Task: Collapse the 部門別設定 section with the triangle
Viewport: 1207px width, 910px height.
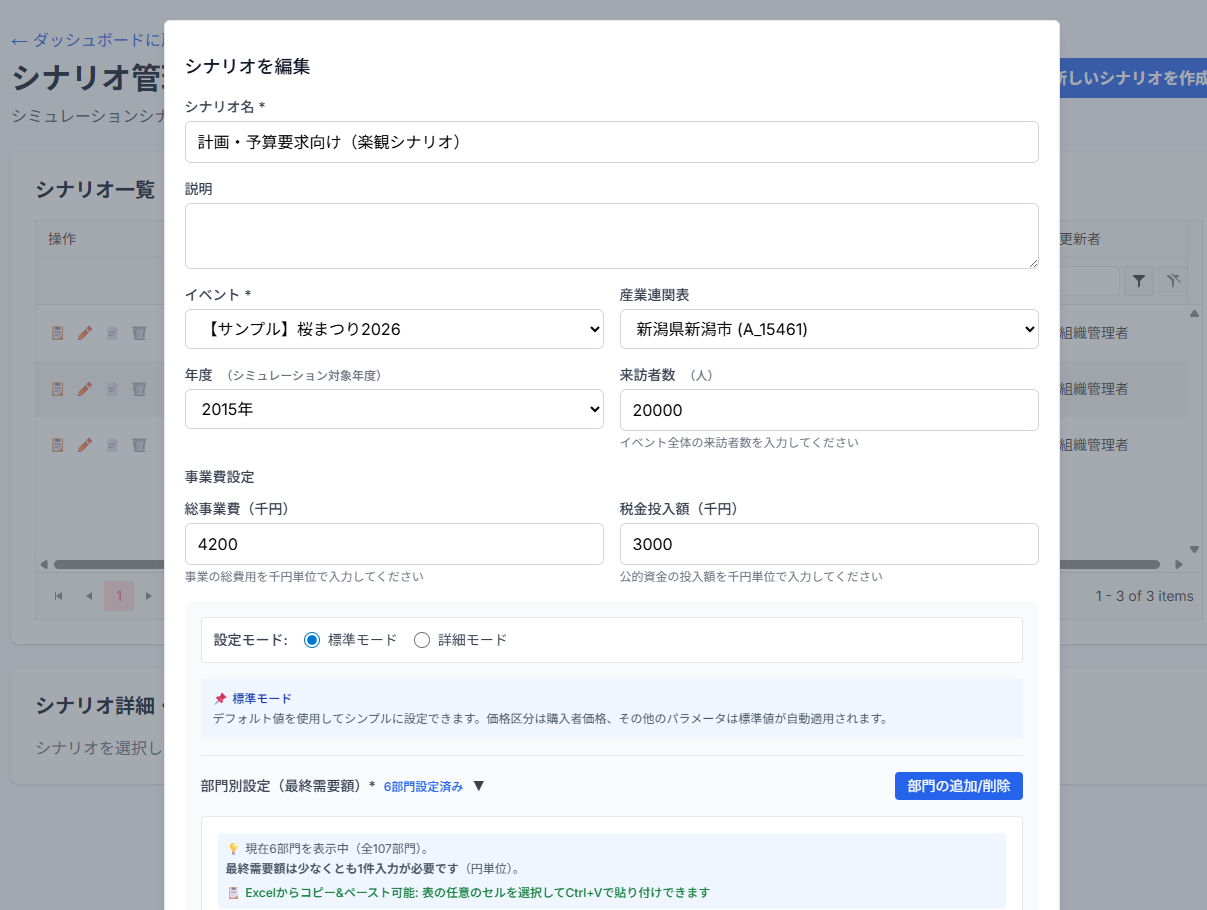Action: (478, 786)
